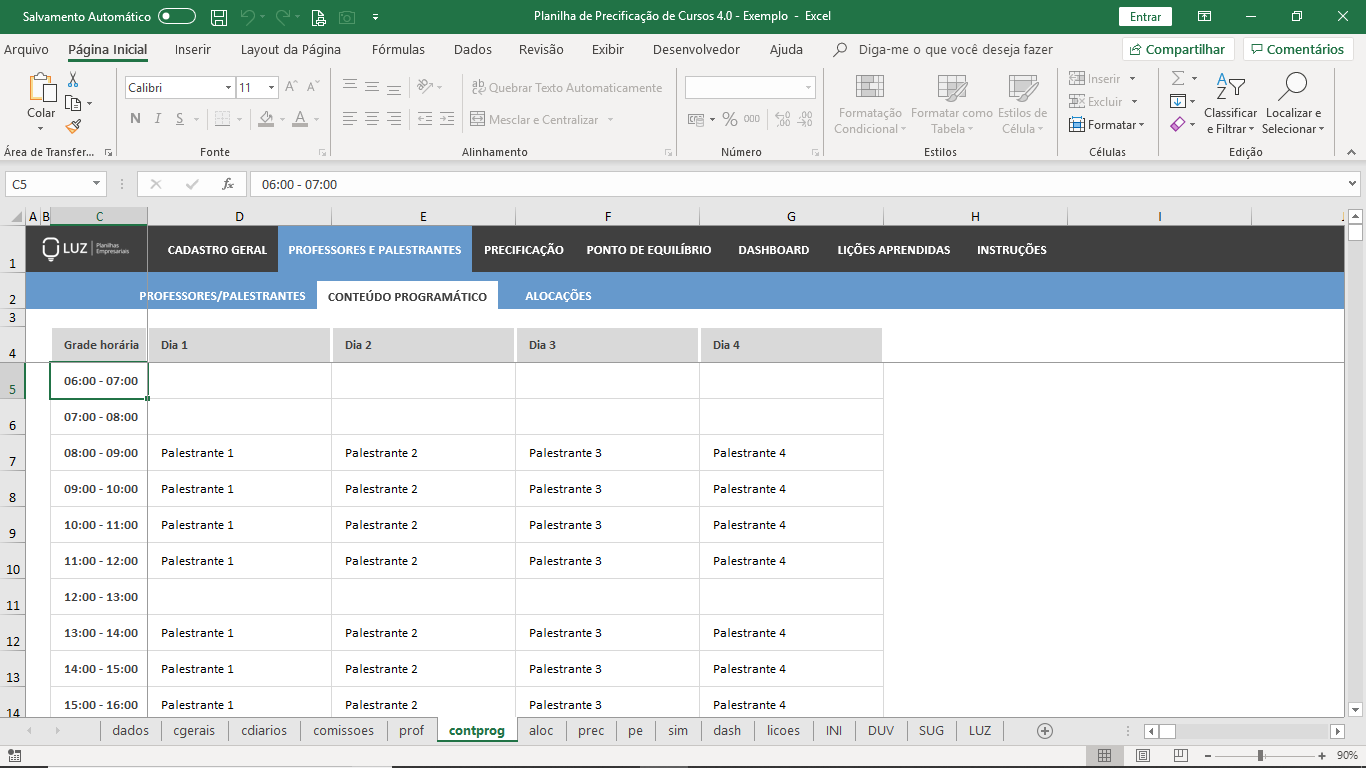The height and width of the screenshot is (768, 1366).
Task: Click the AutoSum sigma icon
Action: coord(1178,78)
